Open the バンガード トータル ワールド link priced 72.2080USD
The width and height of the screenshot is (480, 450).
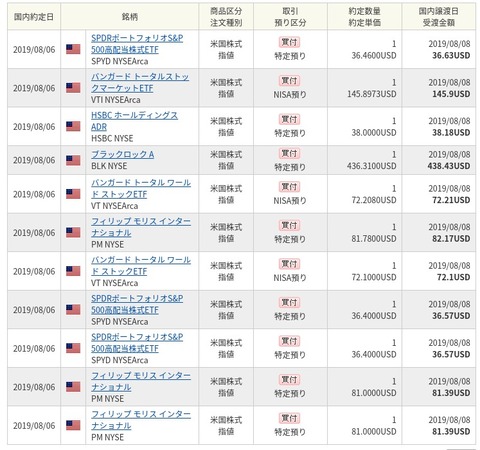click(141, 189)
